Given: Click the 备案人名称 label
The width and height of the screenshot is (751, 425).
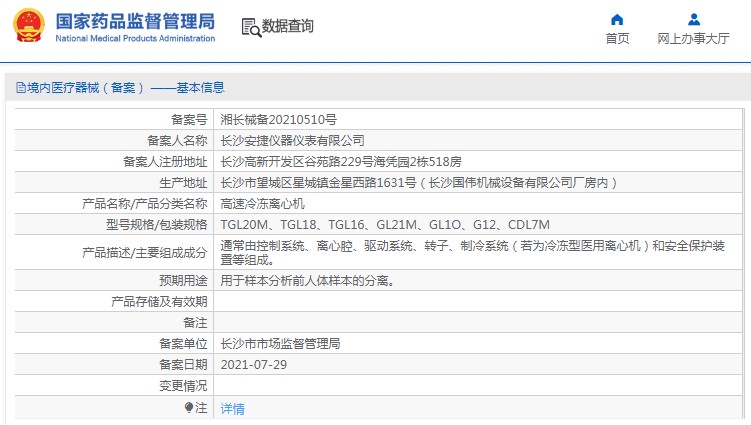Looking at the screenshot, I should 177,140.
